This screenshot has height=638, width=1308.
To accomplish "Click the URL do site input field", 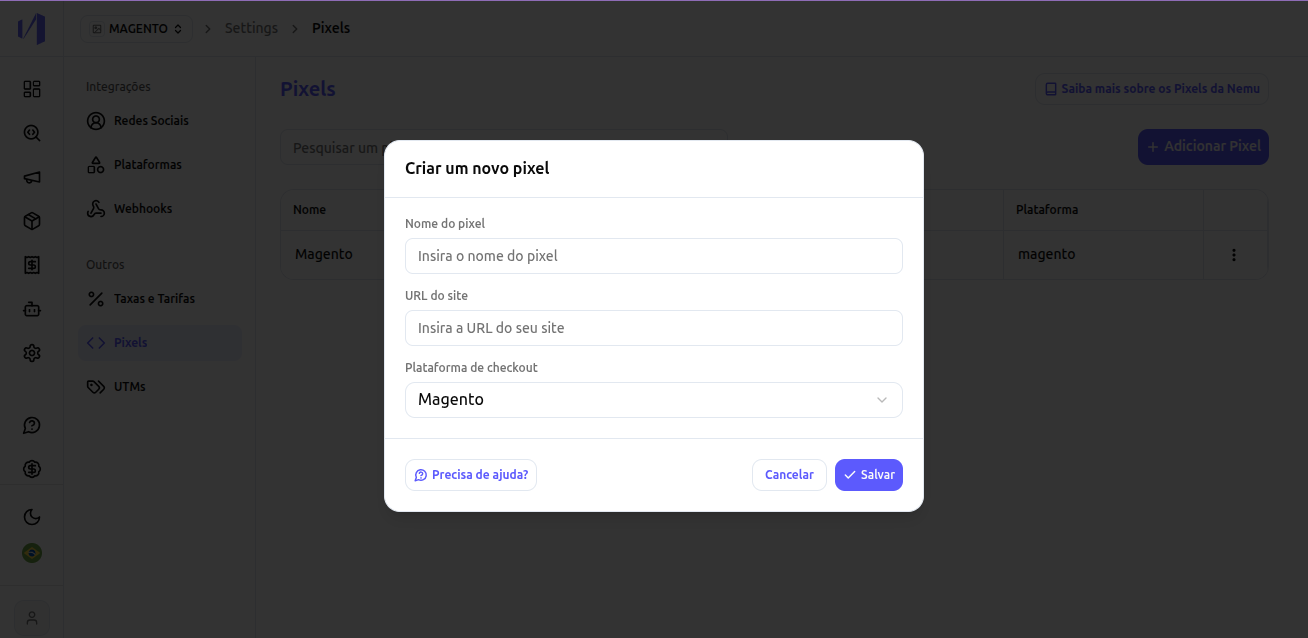I will [654, 328].
